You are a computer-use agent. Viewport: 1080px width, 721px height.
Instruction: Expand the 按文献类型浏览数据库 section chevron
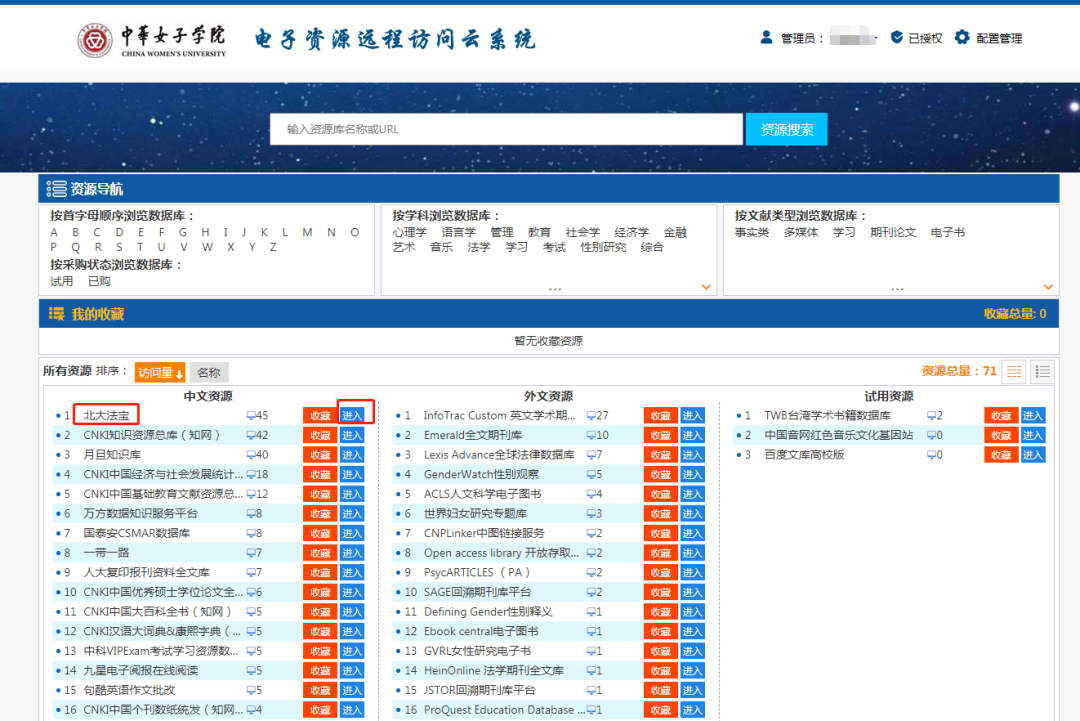click(1048, 287)
